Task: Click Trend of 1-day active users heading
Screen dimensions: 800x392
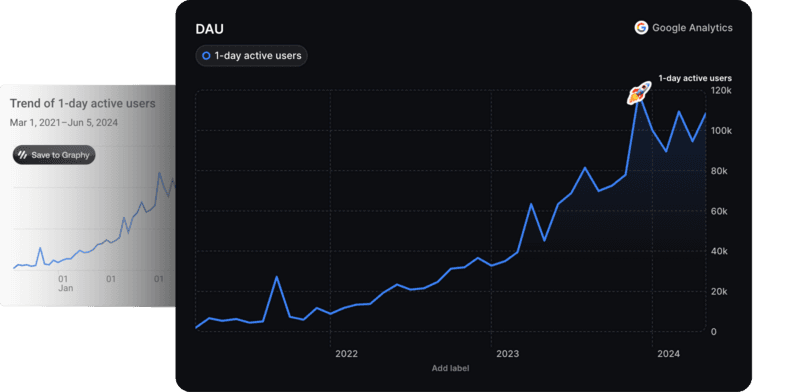Action: point(83,104)
